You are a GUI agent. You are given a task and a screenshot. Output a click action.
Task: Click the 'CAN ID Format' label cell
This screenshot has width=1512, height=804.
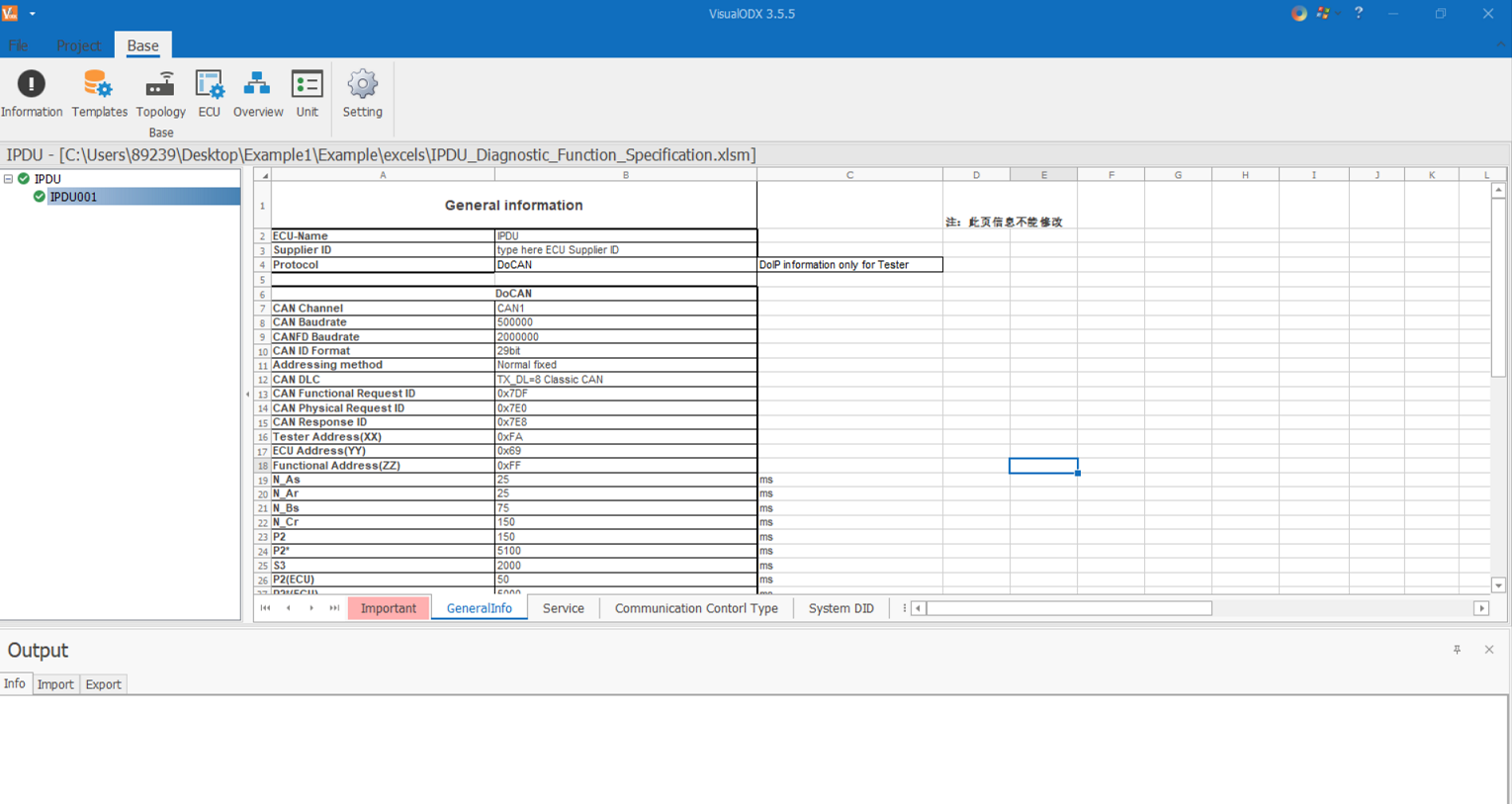click(383, 351)
